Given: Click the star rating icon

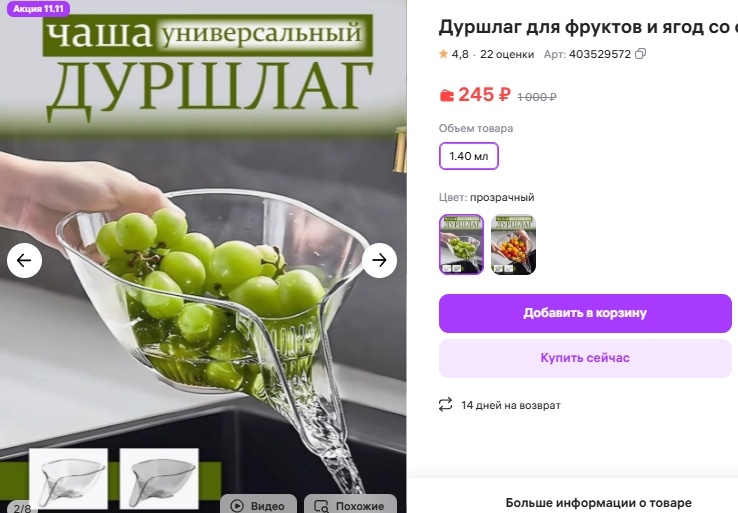Looking at the screenshot, I should (443, 54).
